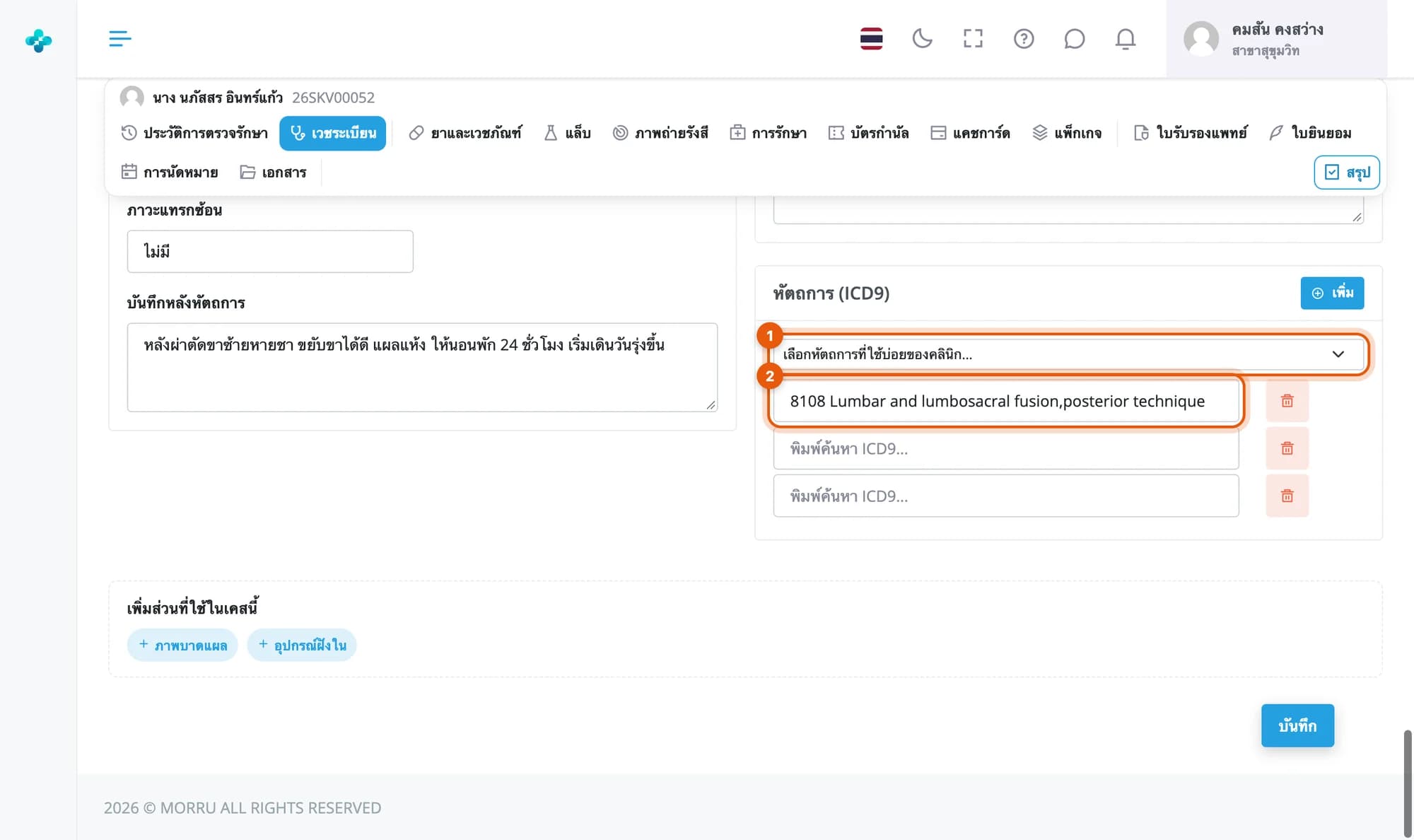
Task: Open ยาและเวชภัณฑ์ tab
Action: (465, 133)
